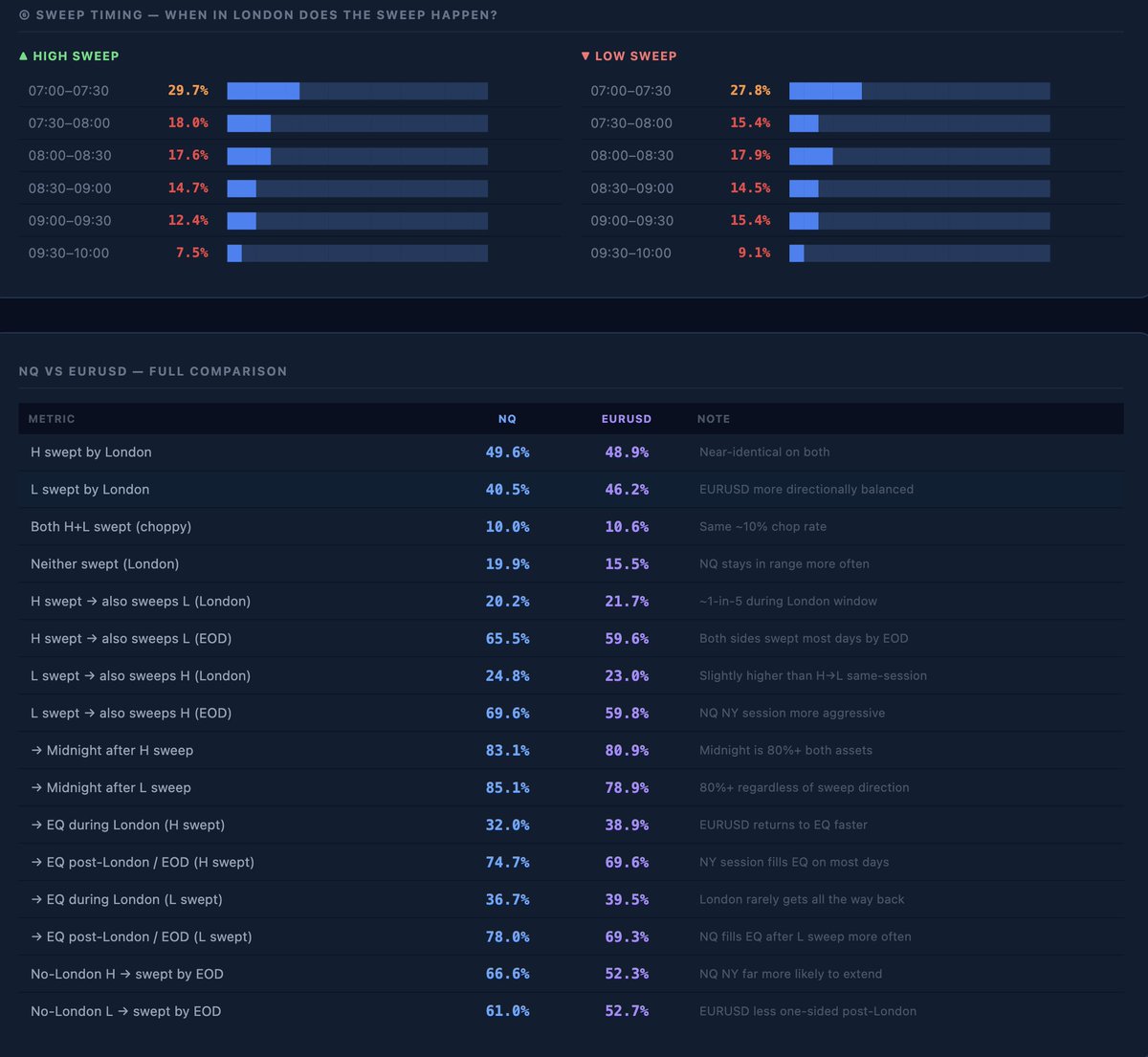Click 'No-London L → swept by EOD' label
The width and height of the screenshot is (1148, 1057).
coord(125,1012)
